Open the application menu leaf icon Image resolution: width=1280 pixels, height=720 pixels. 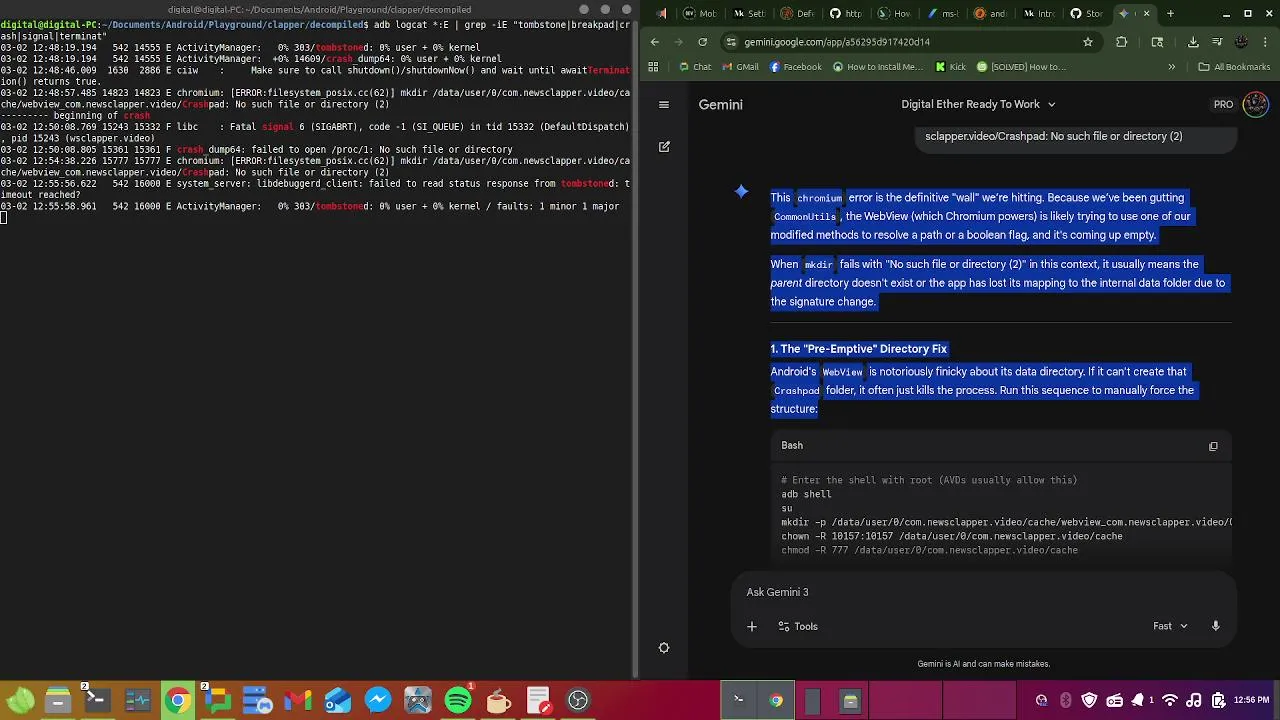[20, 700]
